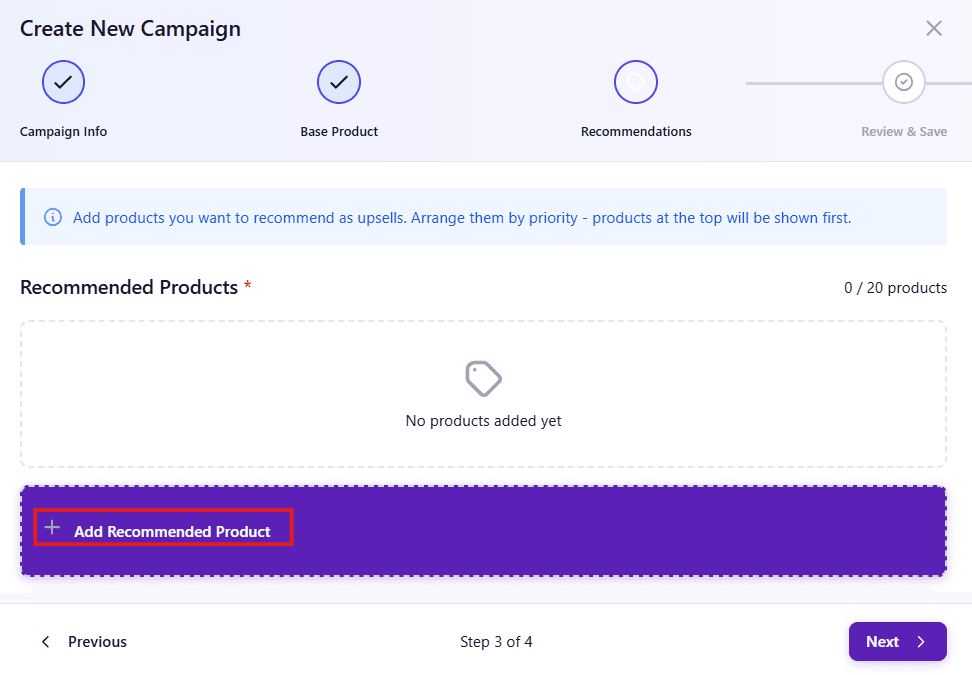Jump to the Review & Save step circle
Screen dimensions: 972x675
click(904, 82)
